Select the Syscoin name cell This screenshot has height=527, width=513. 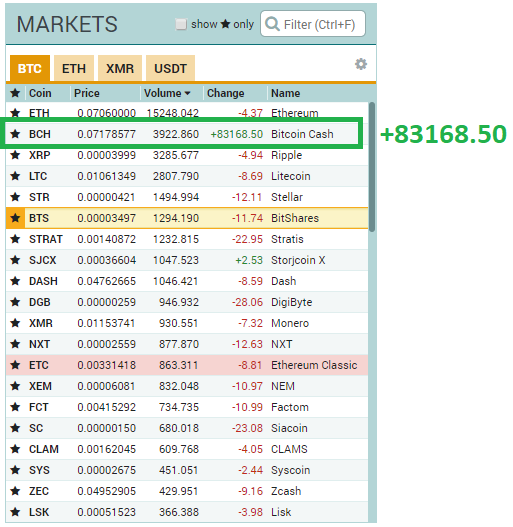290,470
